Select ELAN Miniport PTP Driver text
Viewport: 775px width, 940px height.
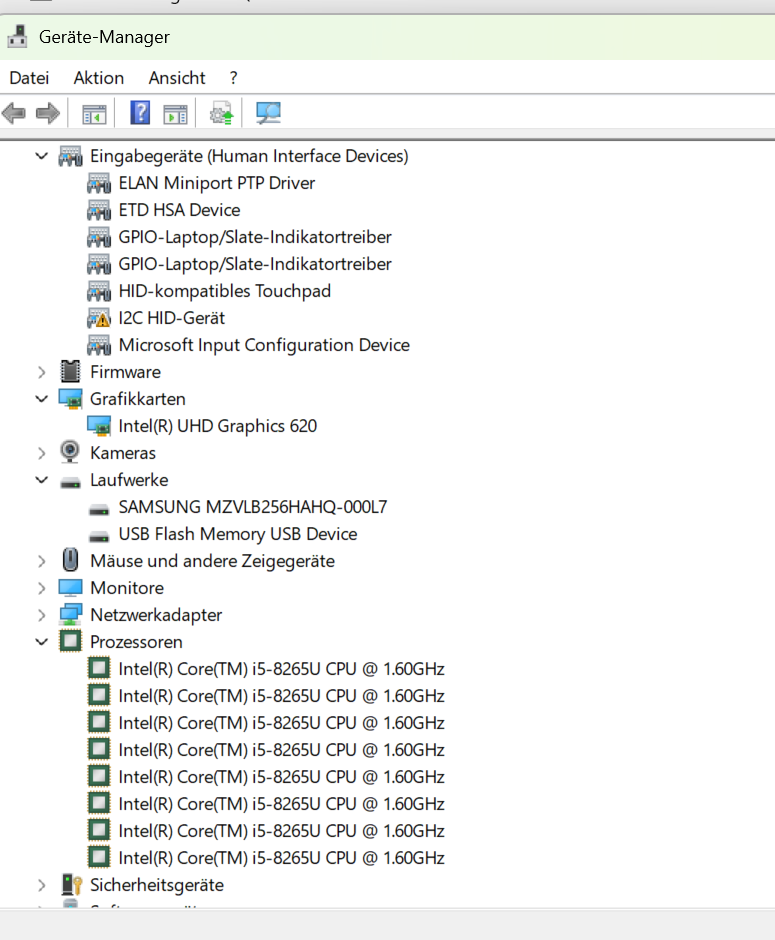pyautogui.click(x=216, y=183)
